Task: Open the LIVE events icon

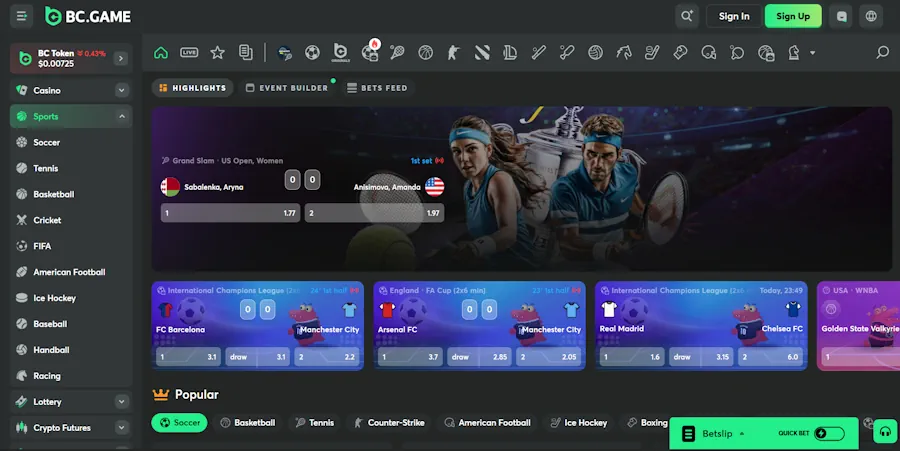Action: coord(189,53)
